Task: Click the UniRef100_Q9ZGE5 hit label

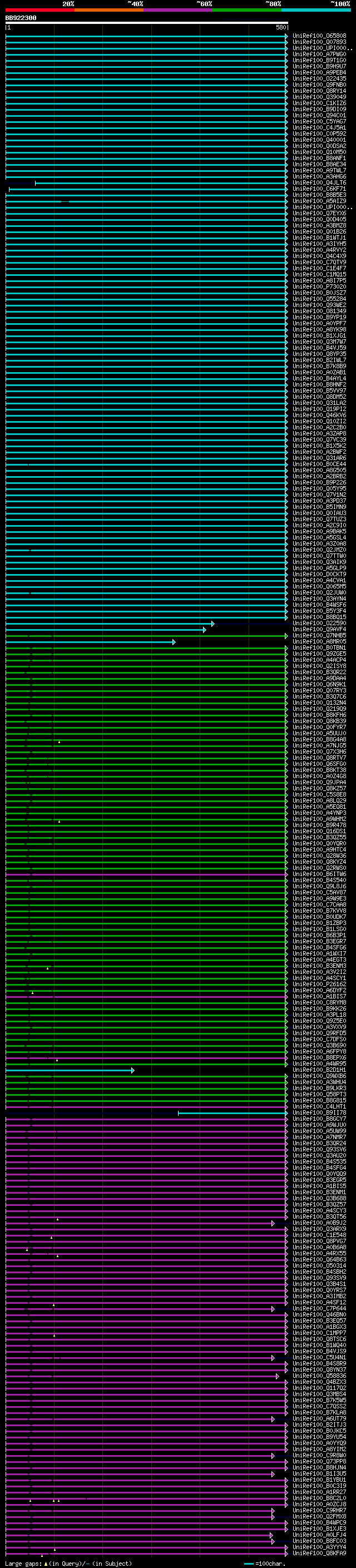Action: (x=319, y=654)
